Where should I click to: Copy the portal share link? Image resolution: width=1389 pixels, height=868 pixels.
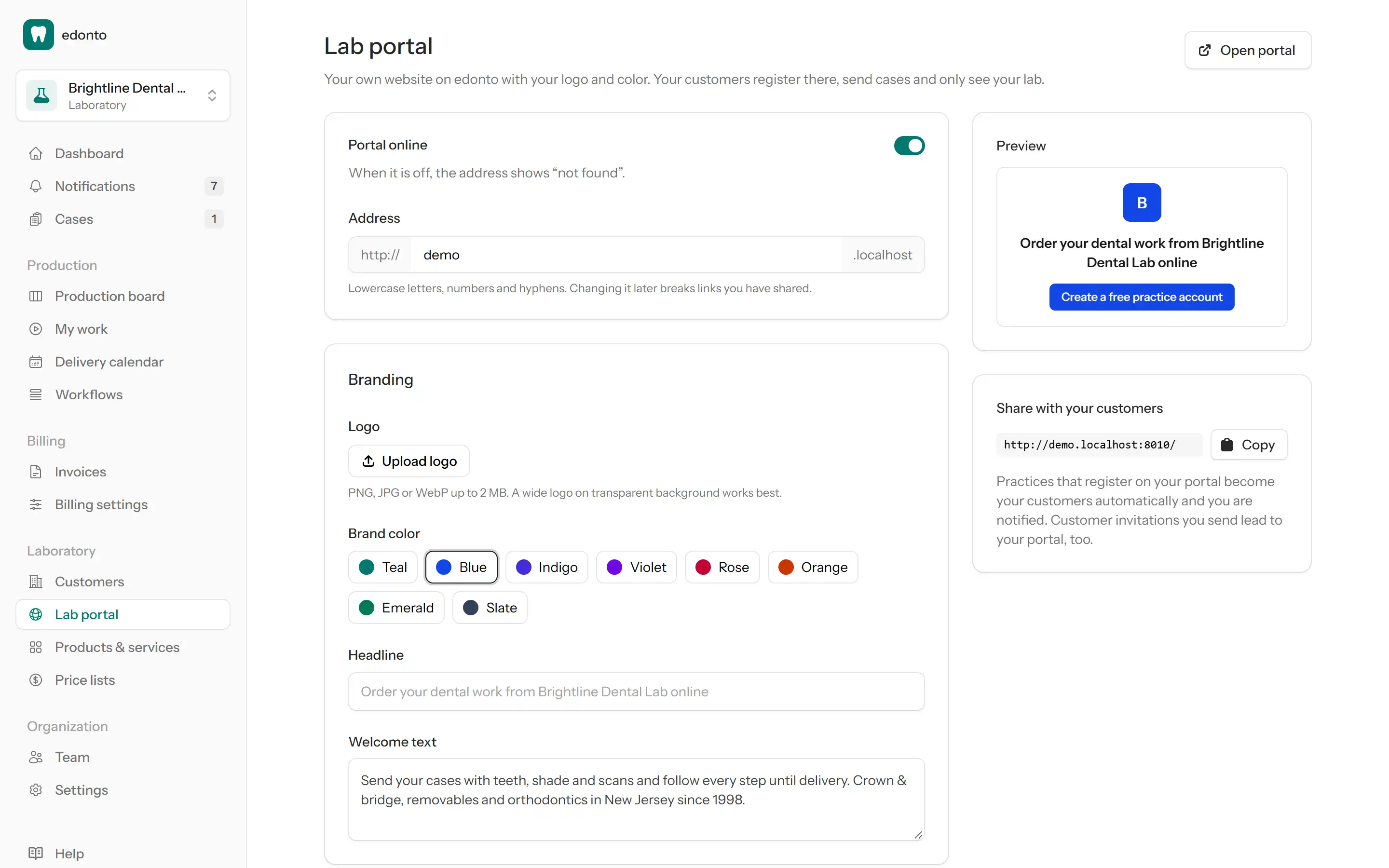pyautogui.click(x=1249, y=445)
